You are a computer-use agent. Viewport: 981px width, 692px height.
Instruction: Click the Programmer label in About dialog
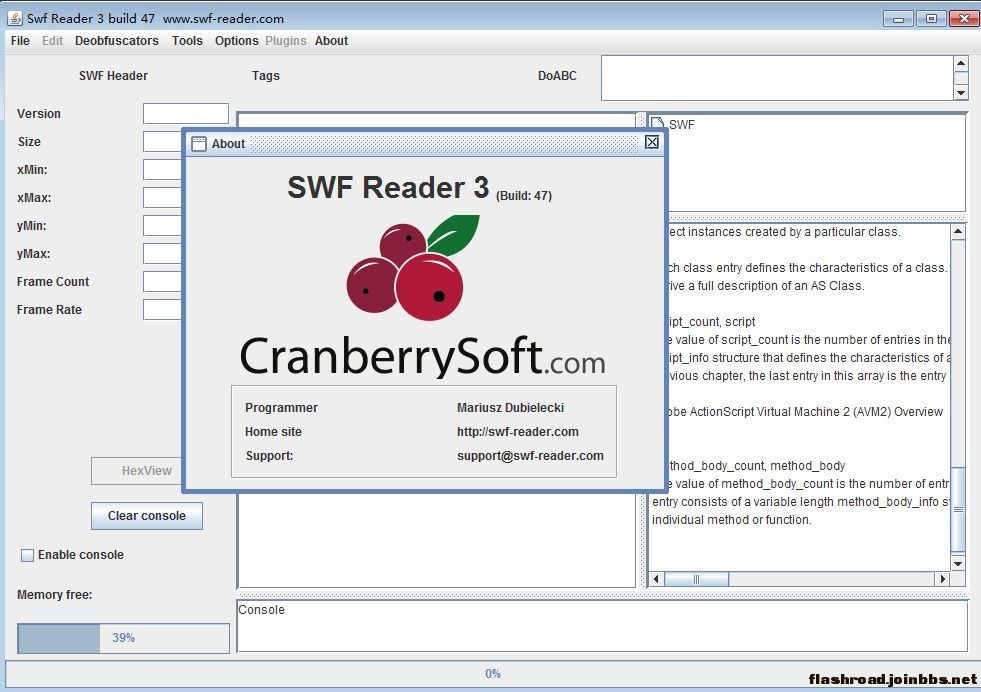click(282, 408)
